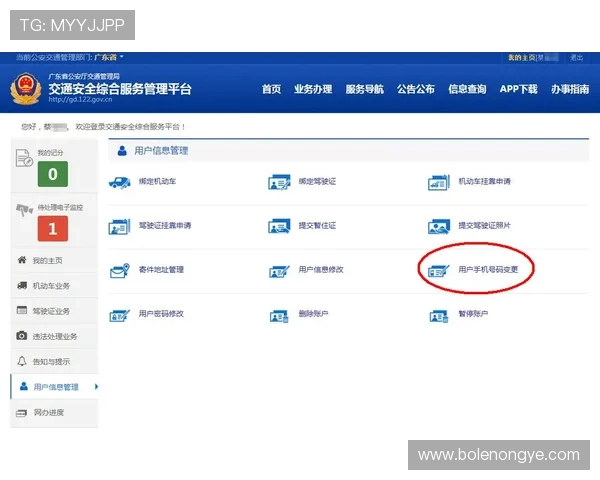The width and height of the screenshot is (600, 480).
Task: Click the 我的记分 document icon
Action: point(24,158)
